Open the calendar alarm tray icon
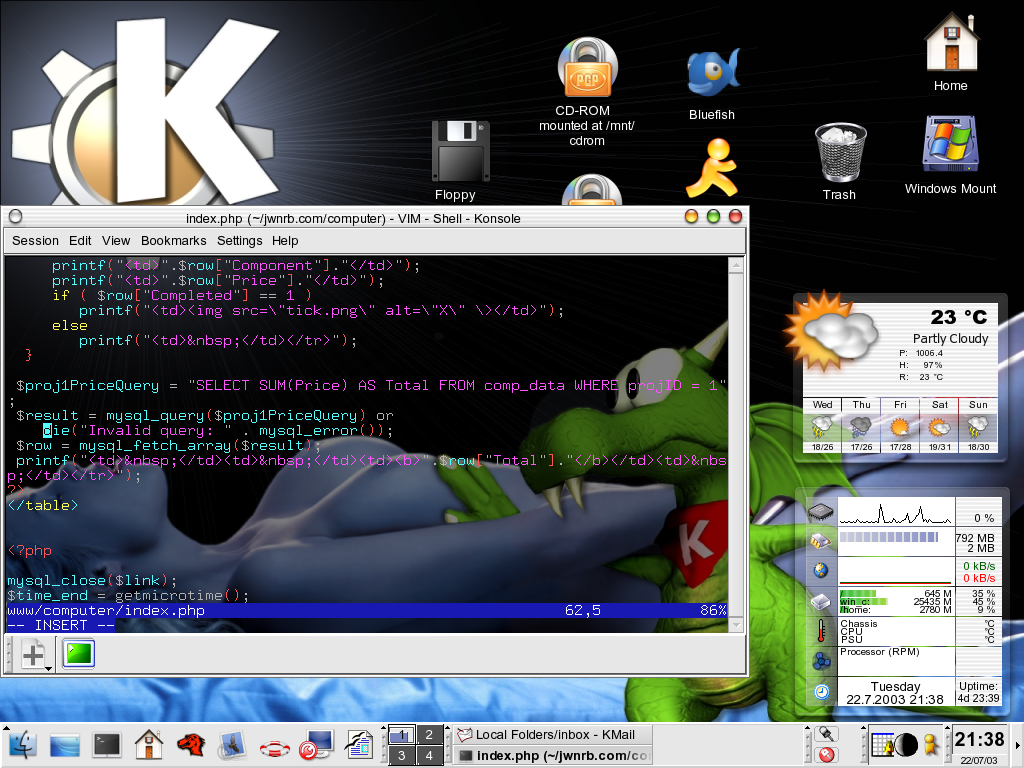 coord(882,745)
